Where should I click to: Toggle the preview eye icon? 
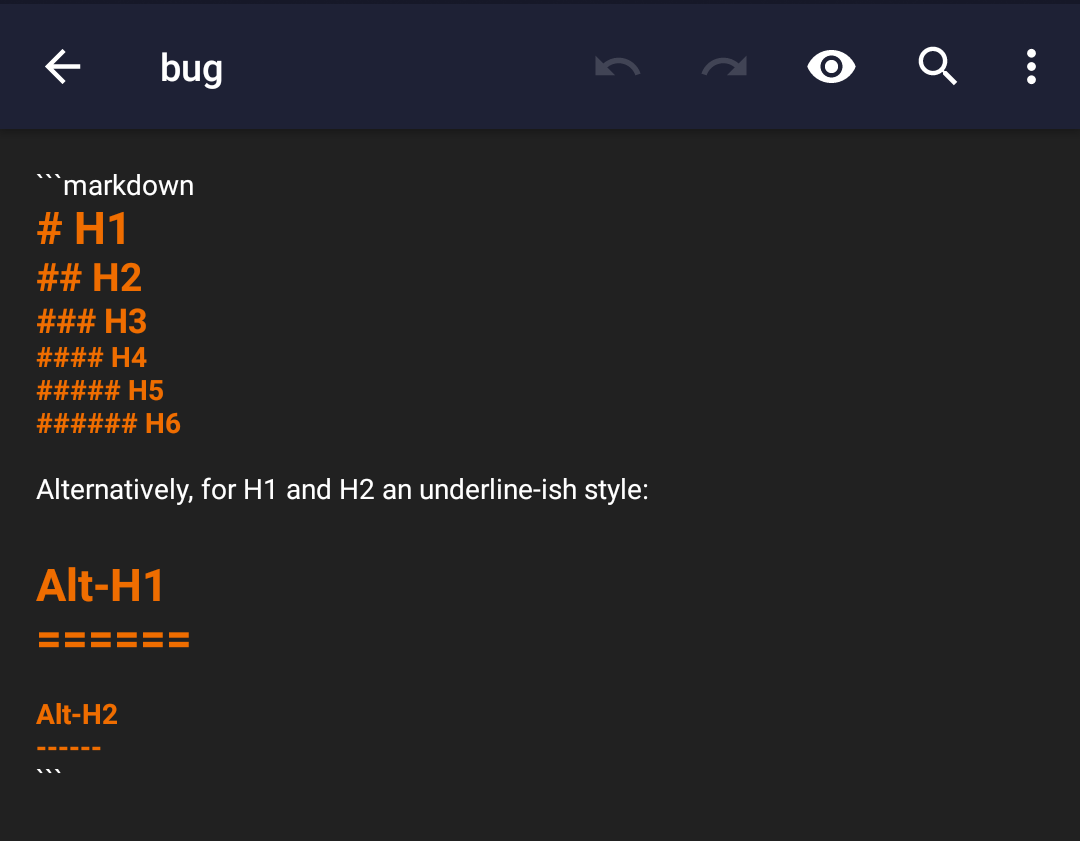point(831,66)
